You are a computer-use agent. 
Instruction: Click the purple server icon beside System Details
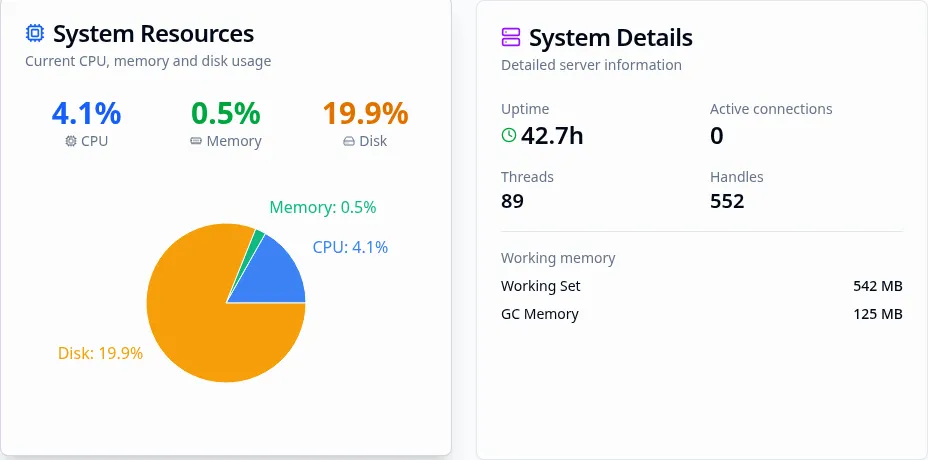coord(511,37)
